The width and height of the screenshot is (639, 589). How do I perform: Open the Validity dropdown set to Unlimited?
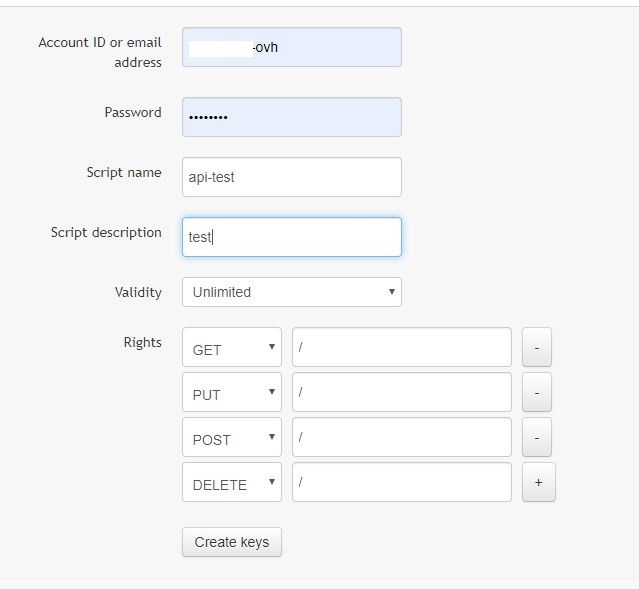pos(291,292)
